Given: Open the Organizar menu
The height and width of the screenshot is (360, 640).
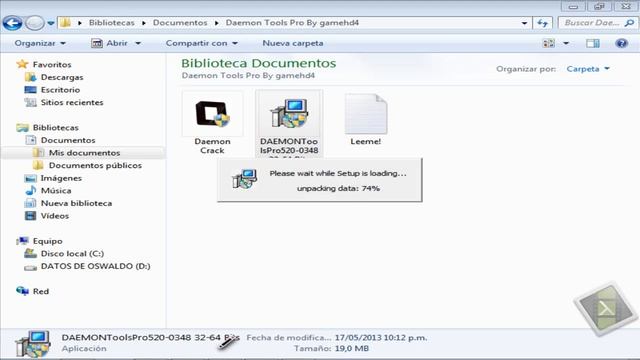Looking at the screenshot, I should pyautogui.click(x=40, y=43).
